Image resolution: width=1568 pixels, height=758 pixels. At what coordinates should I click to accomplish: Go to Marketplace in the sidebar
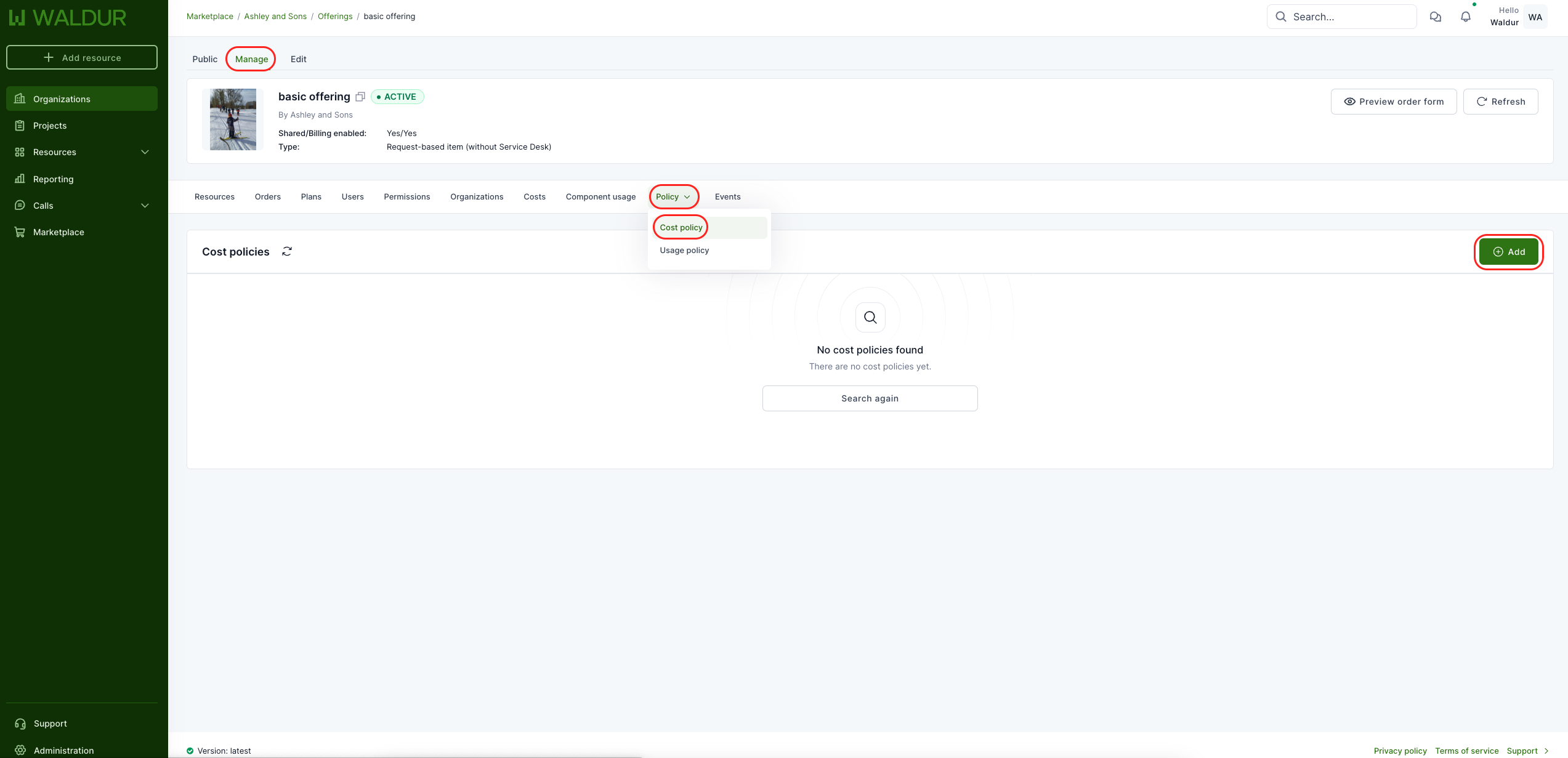click(59, 232)
